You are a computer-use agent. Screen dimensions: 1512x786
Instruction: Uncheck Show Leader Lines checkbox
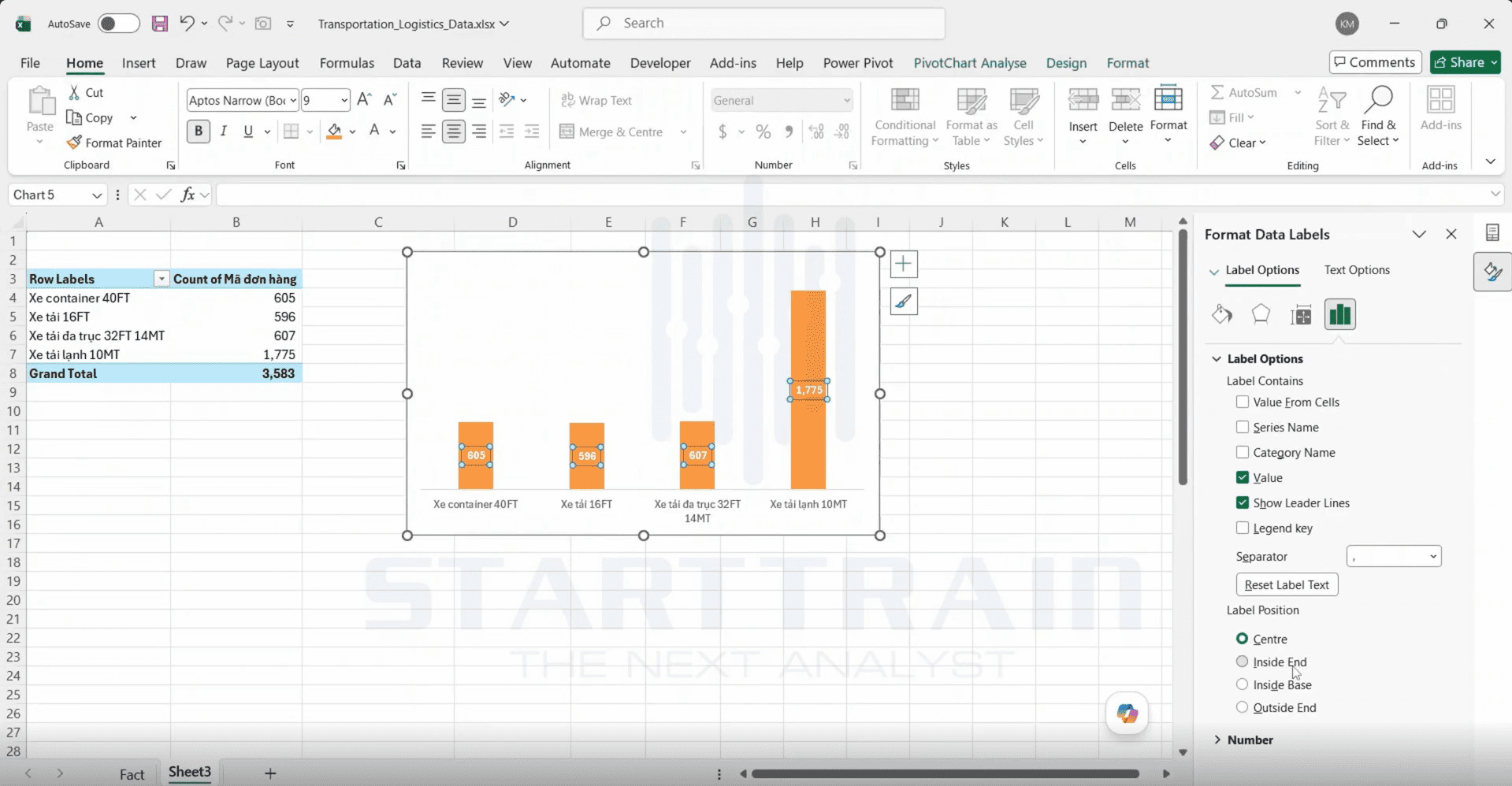(x=1243, y=502)
